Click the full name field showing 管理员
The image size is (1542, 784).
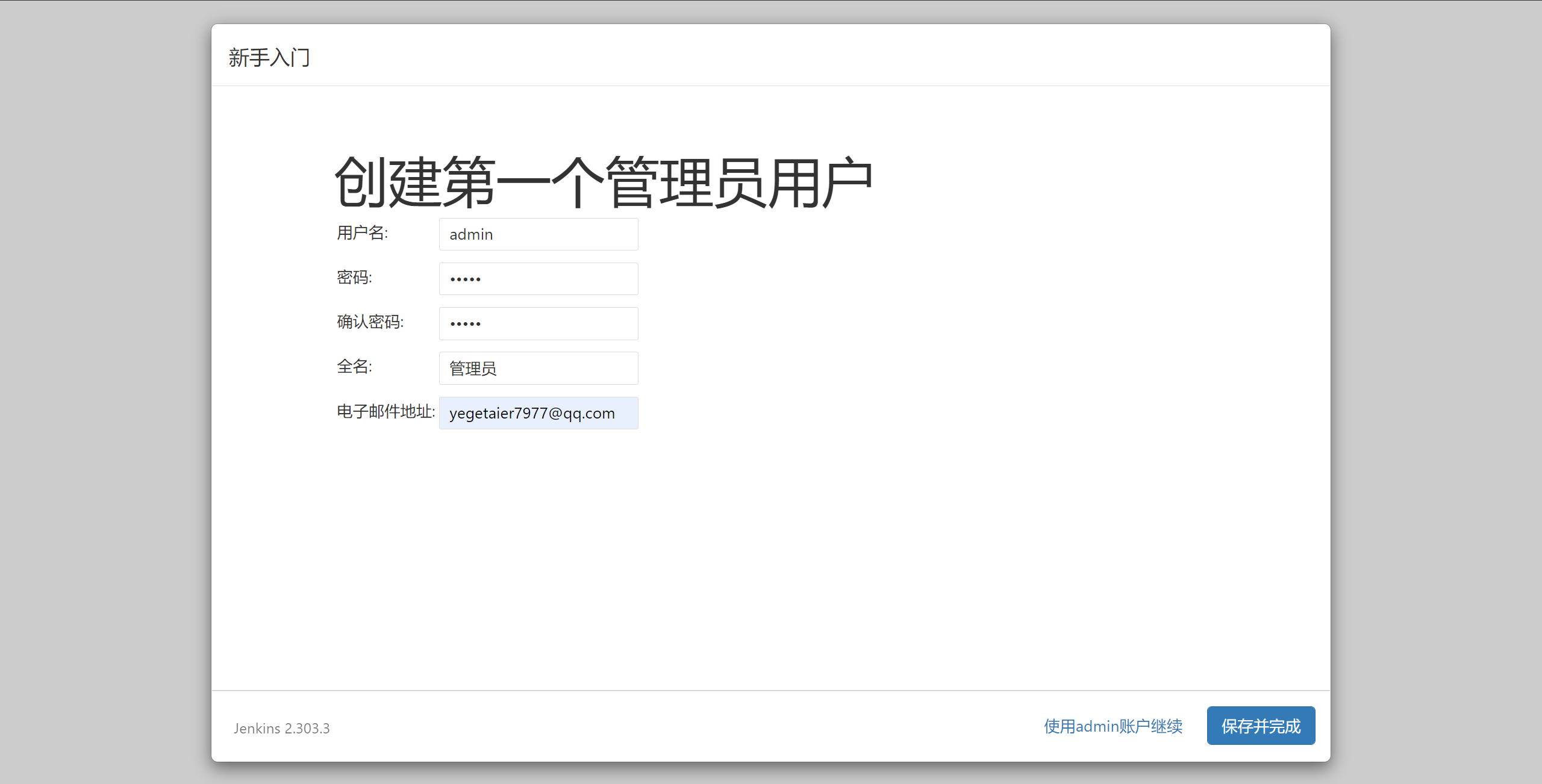538,368
